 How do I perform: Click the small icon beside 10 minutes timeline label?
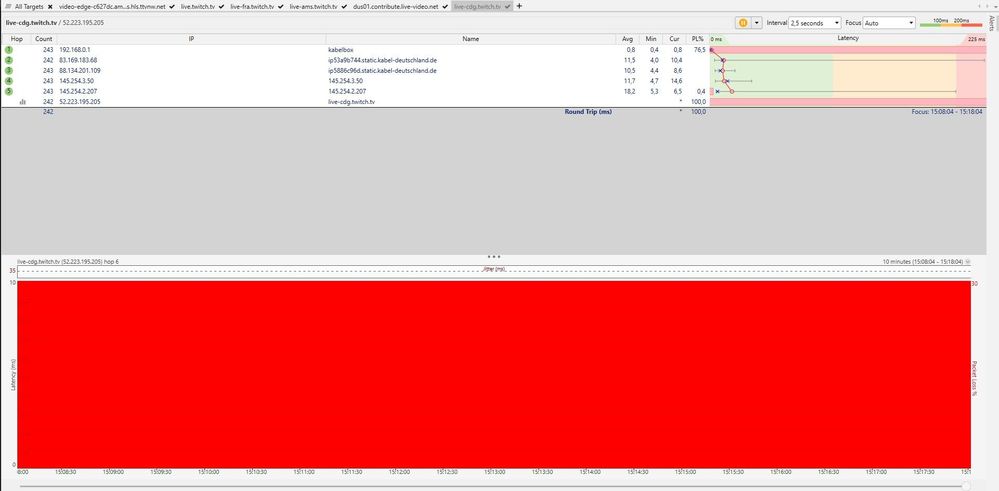click(x=968, y=262)
